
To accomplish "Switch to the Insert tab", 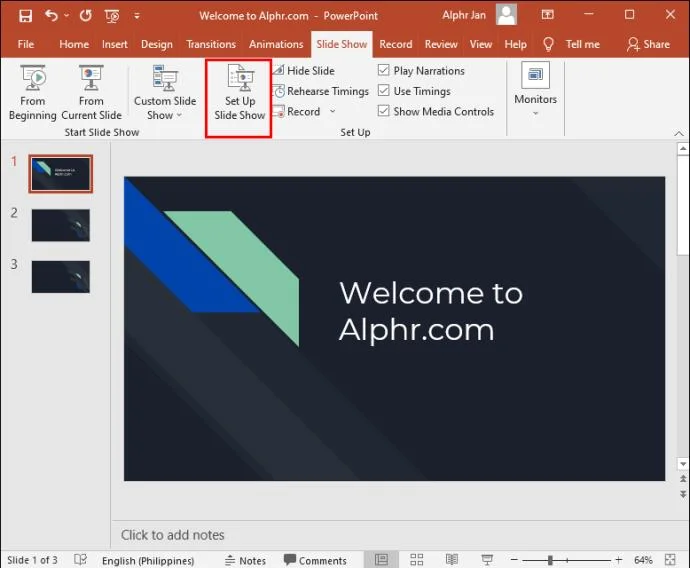I will pos(114,44).
